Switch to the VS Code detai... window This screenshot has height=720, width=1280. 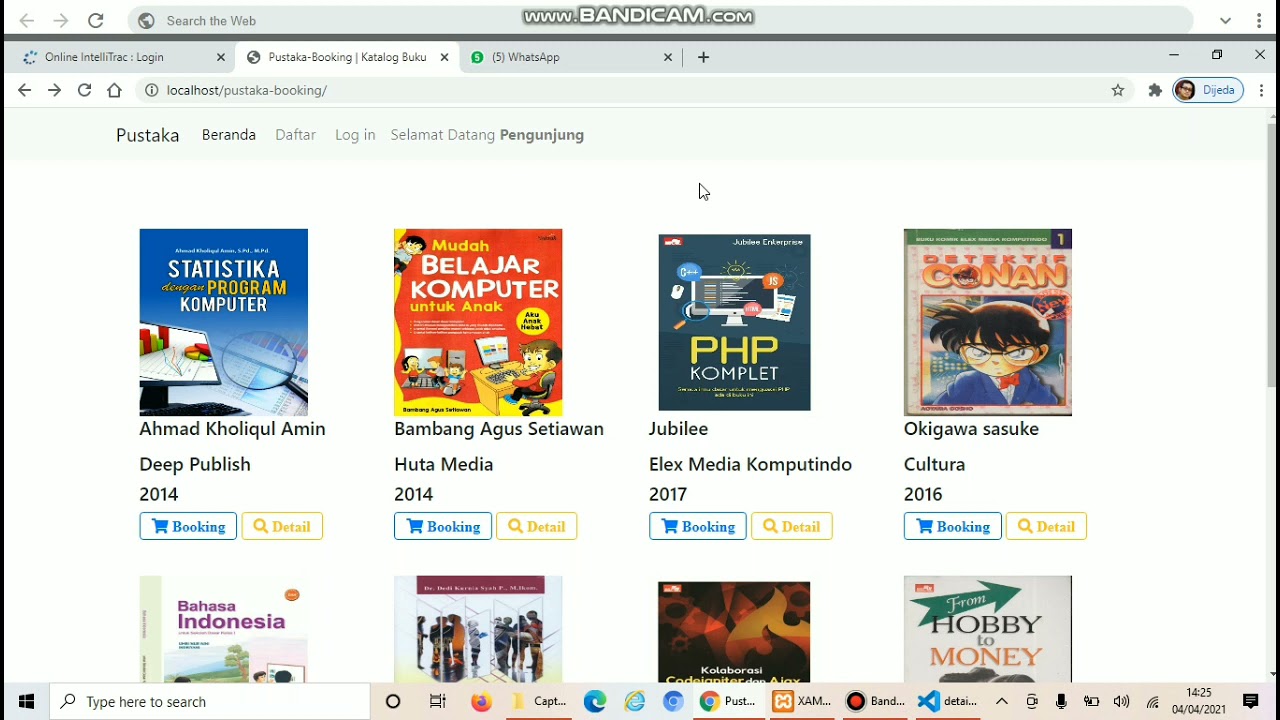[x=948, y=702]
